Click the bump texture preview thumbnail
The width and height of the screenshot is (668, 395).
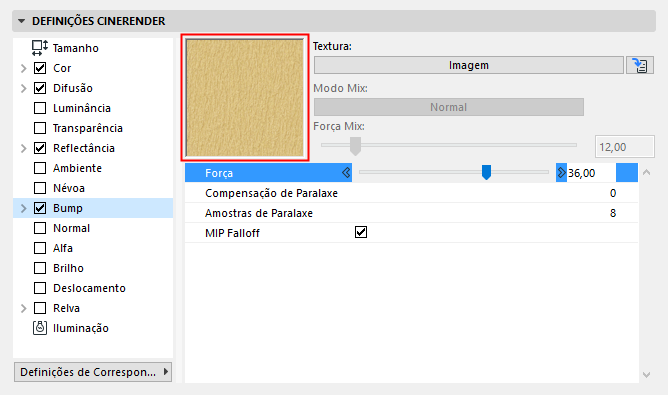coord(245,98)
